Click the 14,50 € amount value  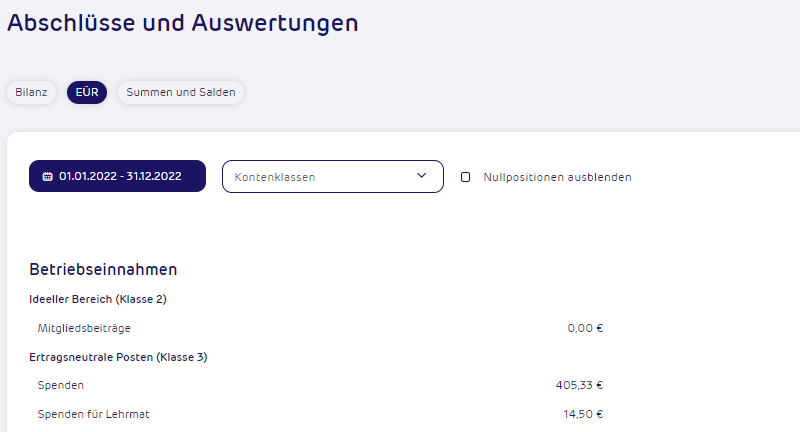pos(583,414)
